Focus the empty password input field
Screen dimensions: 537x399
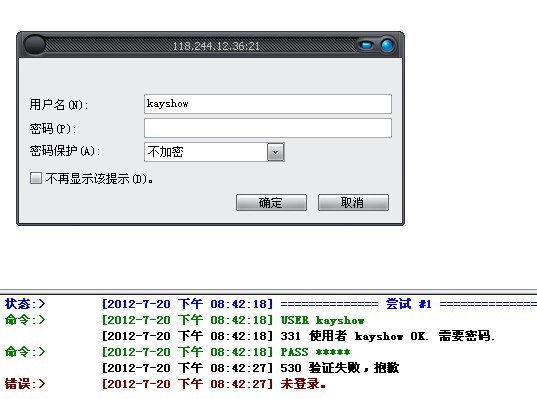tap(267, 128)
